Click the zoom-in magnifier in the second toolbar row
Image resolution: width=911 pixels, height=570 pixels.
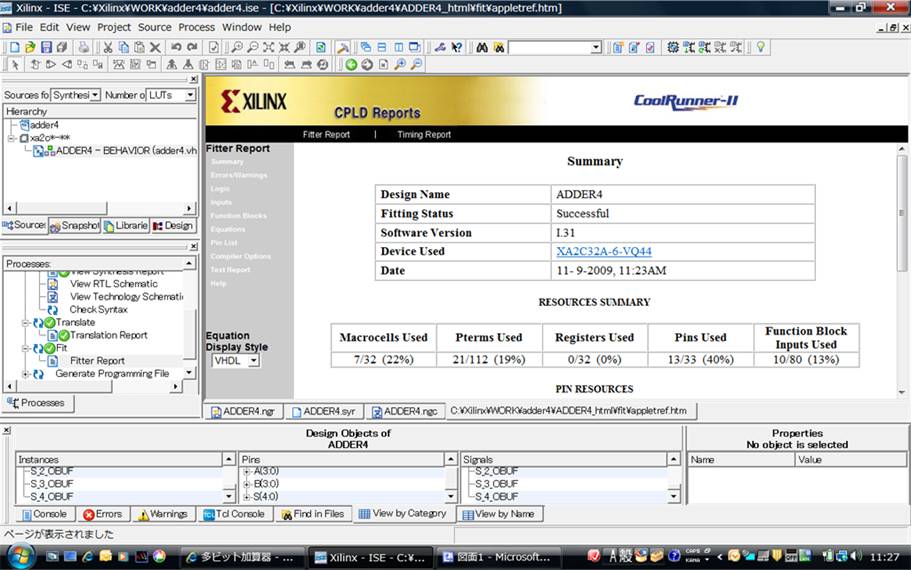(x=400, y=64)
